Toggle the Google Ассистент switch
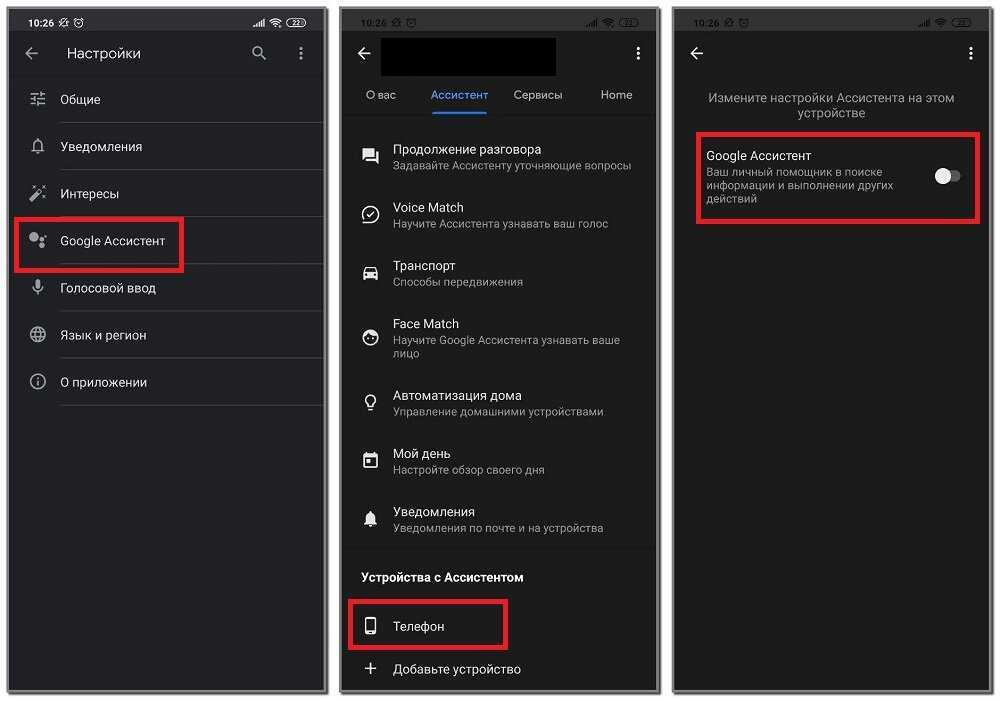The height and width of the screenshot is (701, 1000). (x=947, y=176)
